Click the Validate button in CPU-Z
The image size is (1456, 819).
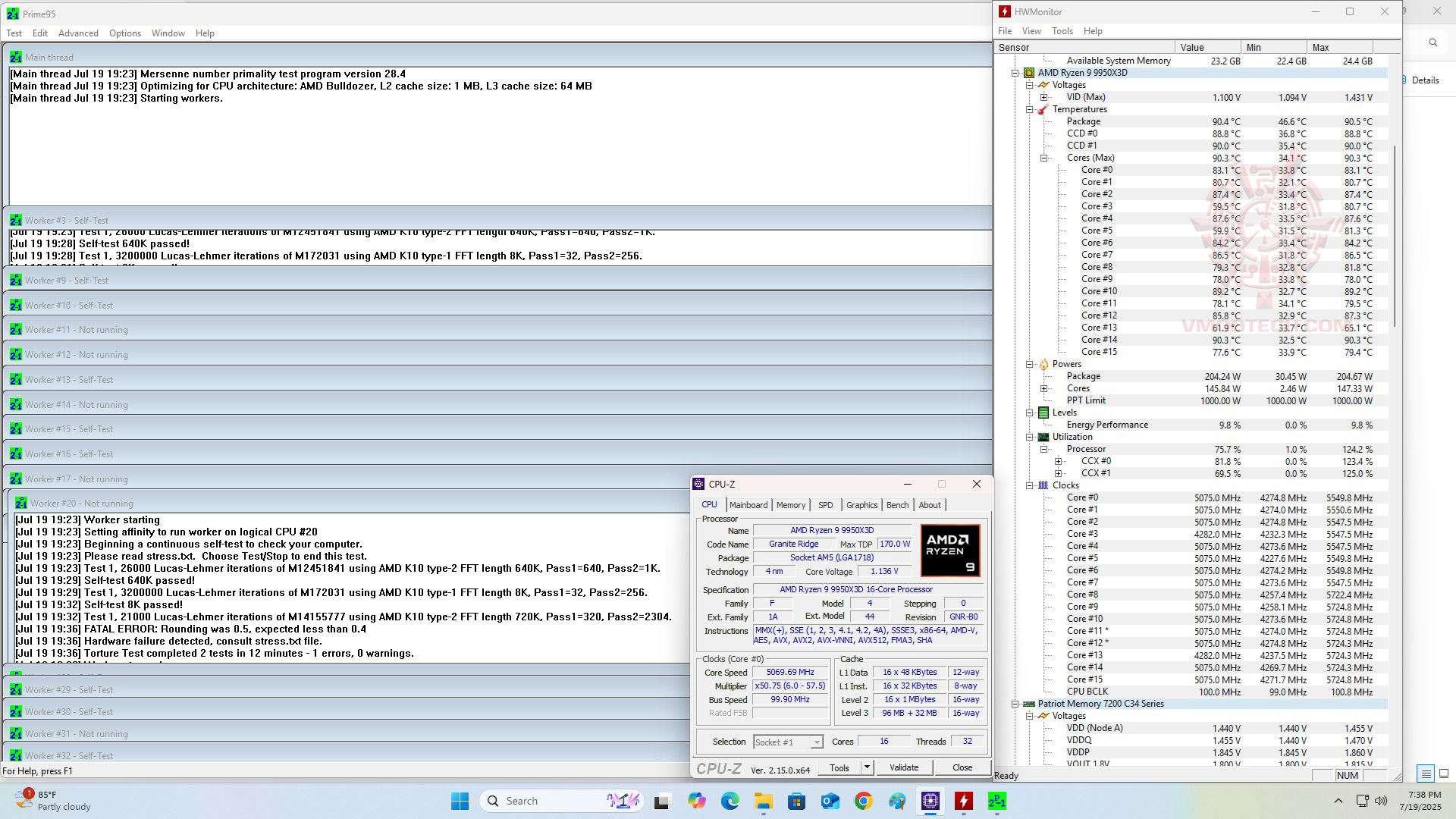point(903,767)
